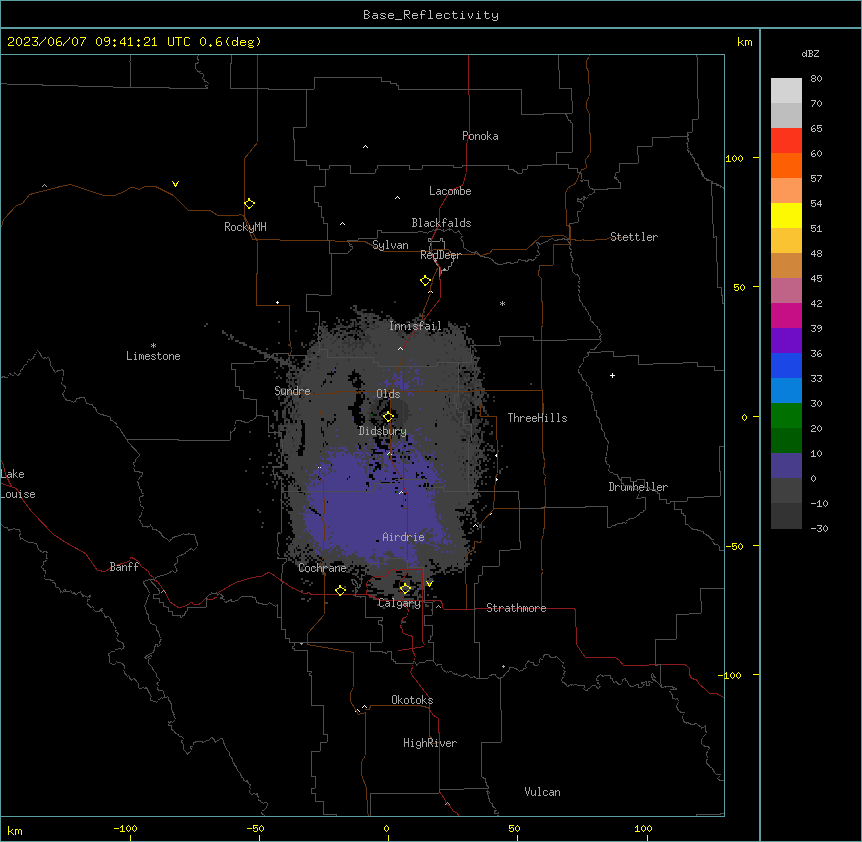Click the Limestone label
The height and width of the screenshot is (842, 862).
pos(153,356)
